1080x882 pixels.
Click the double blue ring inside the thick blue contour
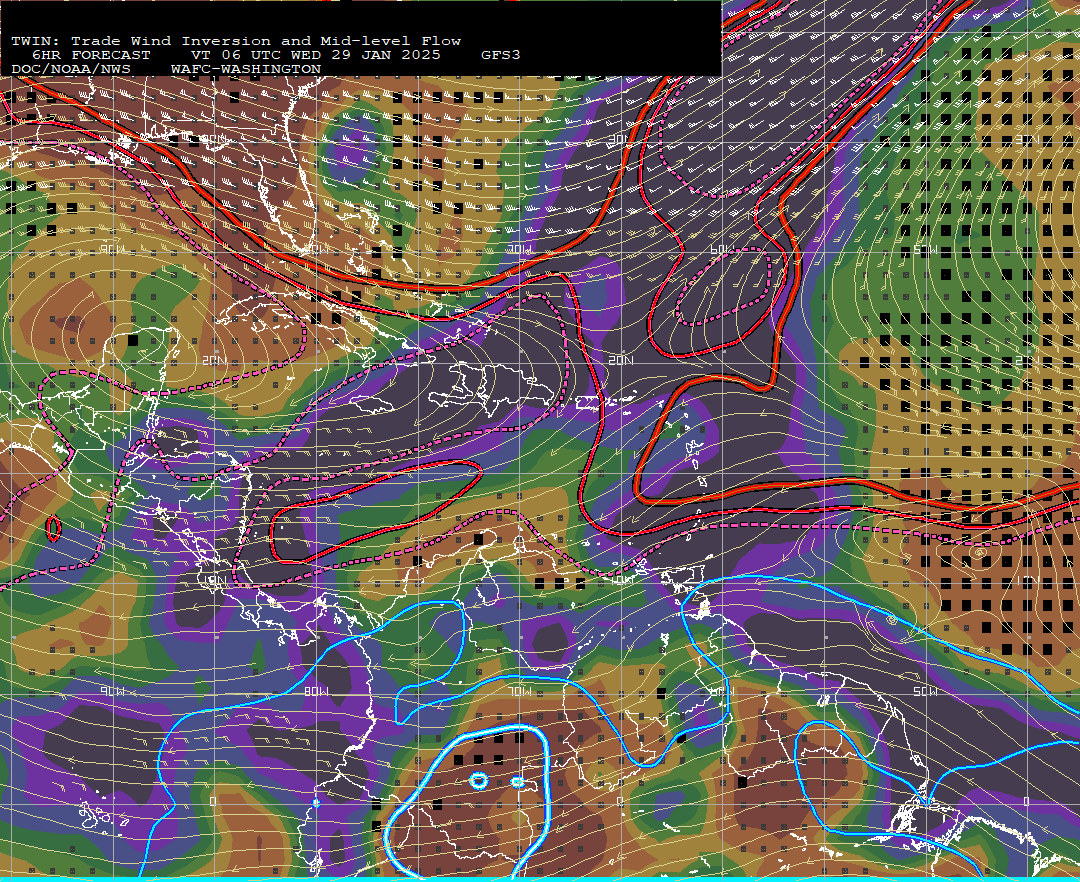(x=479, y=781)
